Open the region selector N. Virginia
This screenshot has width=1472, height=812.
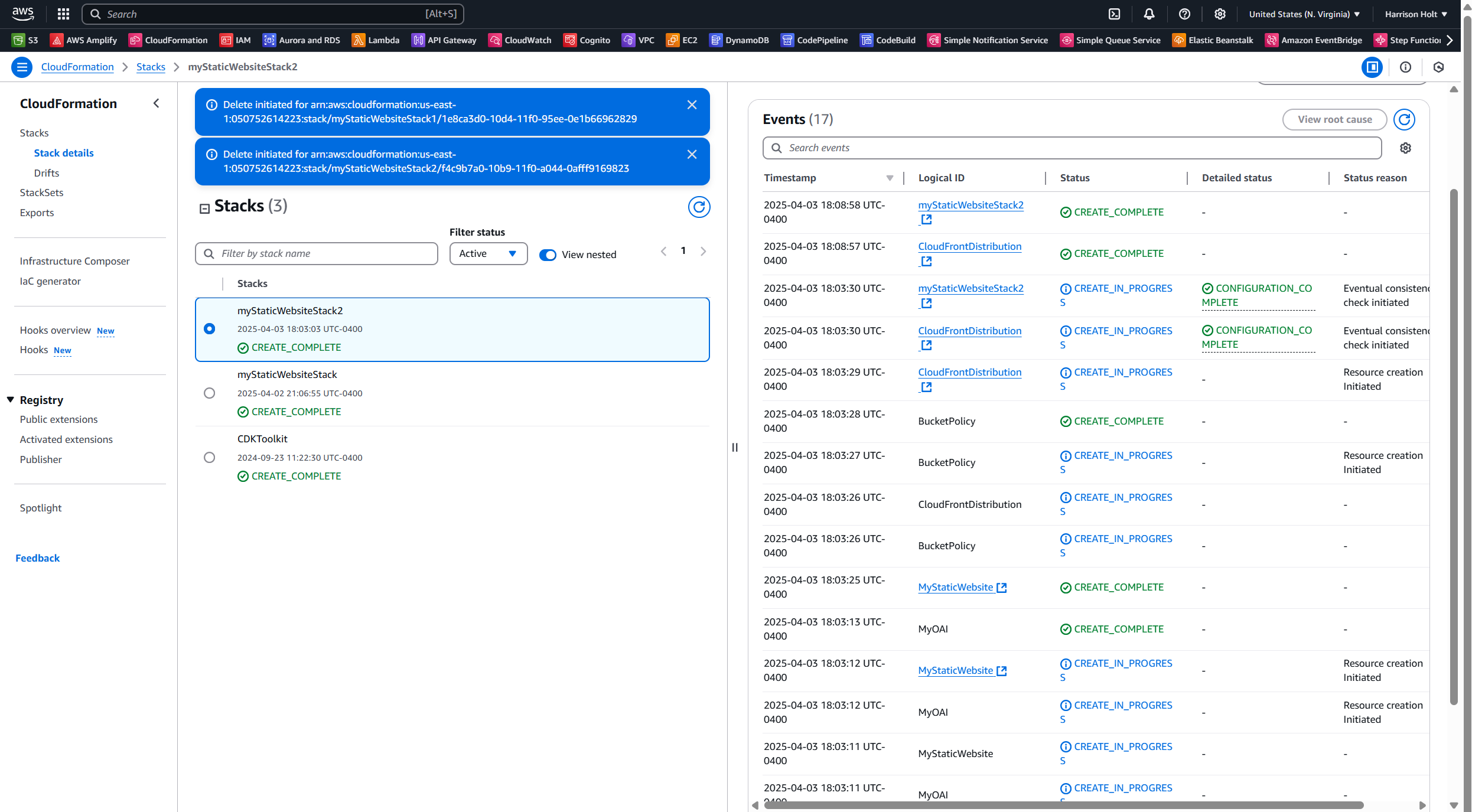click(1304, 14)
